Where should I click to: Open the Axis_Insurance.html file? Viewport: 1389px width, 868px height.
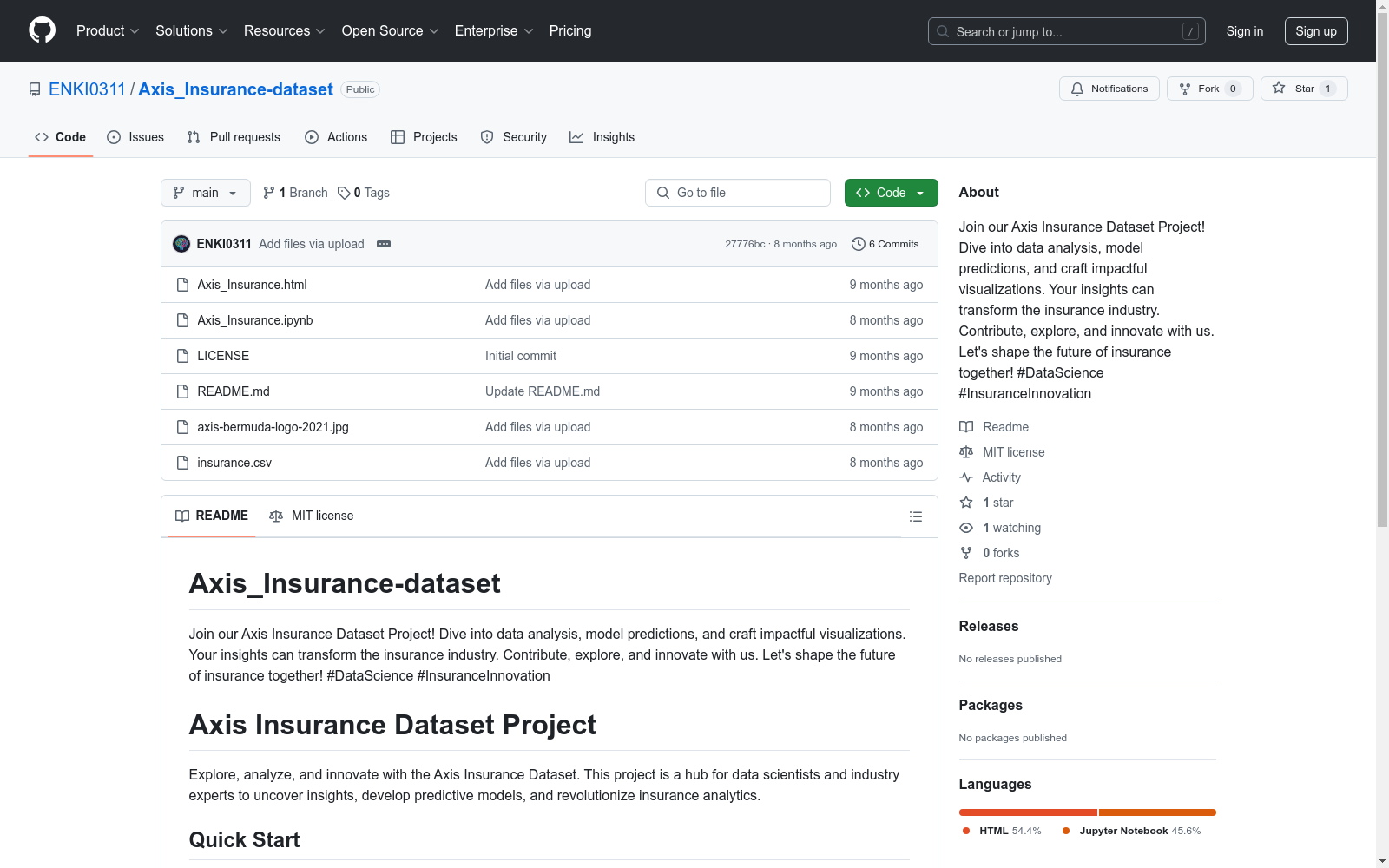252,285
